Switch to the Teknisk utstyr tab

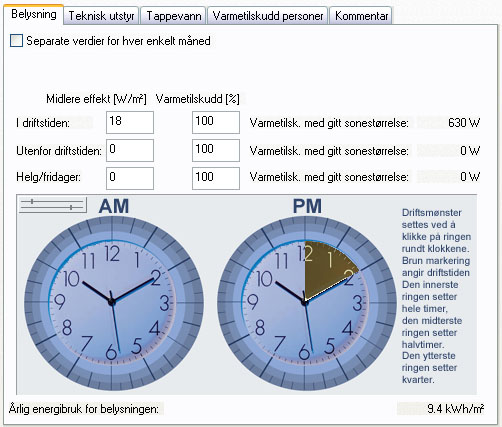pyautogui.click(x=101, y=16)
